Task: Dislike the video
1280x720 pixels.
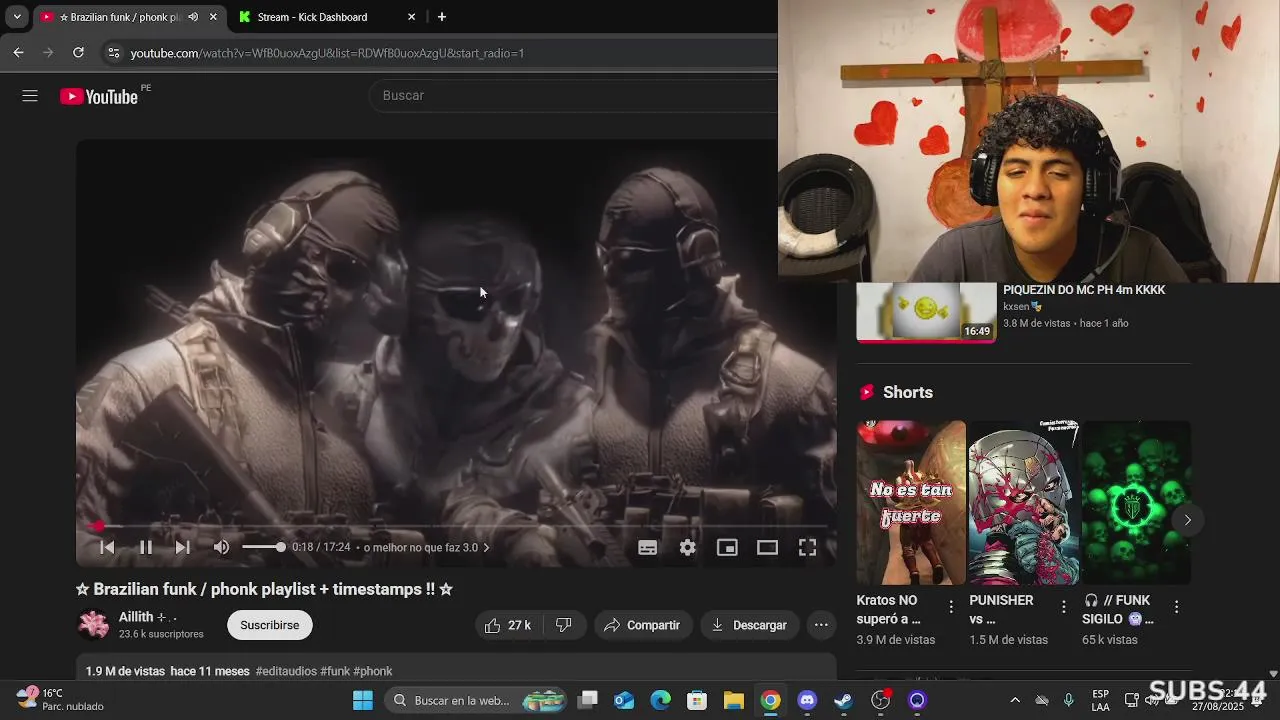Action: [x=564, y=625]
